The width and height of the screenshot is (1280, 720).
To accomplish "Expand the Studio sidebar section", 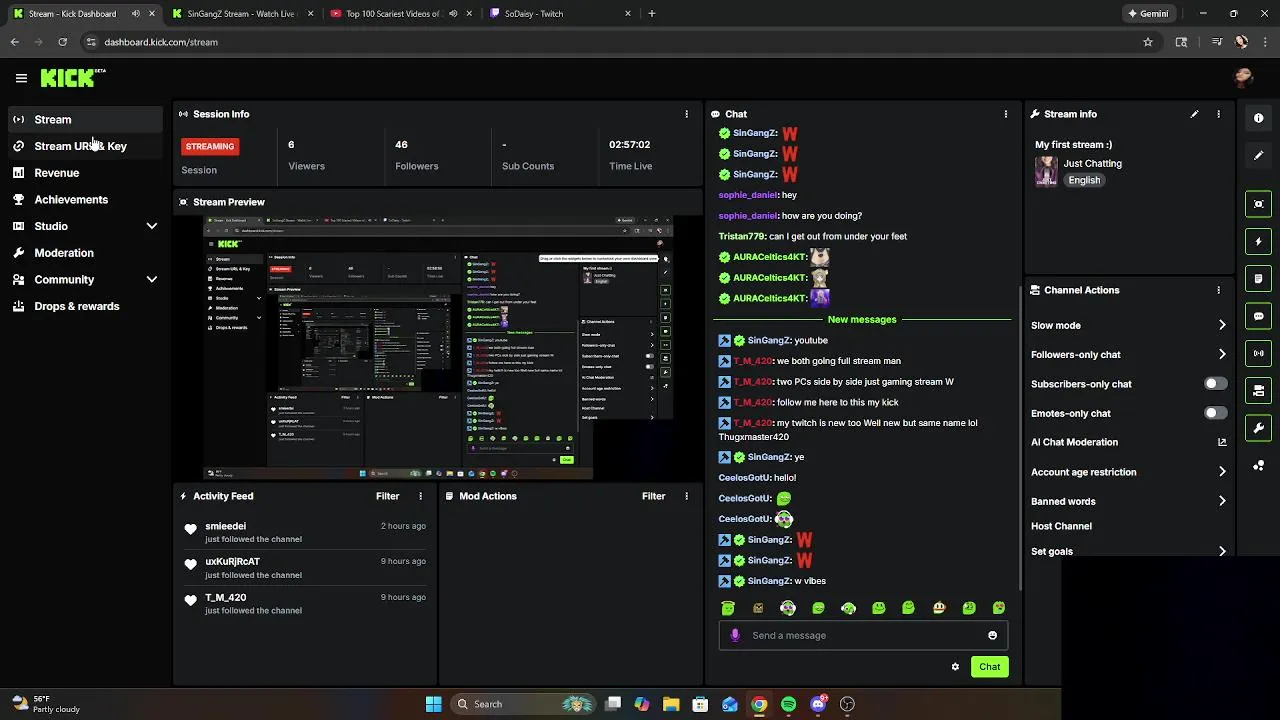I will coord(152,226).
